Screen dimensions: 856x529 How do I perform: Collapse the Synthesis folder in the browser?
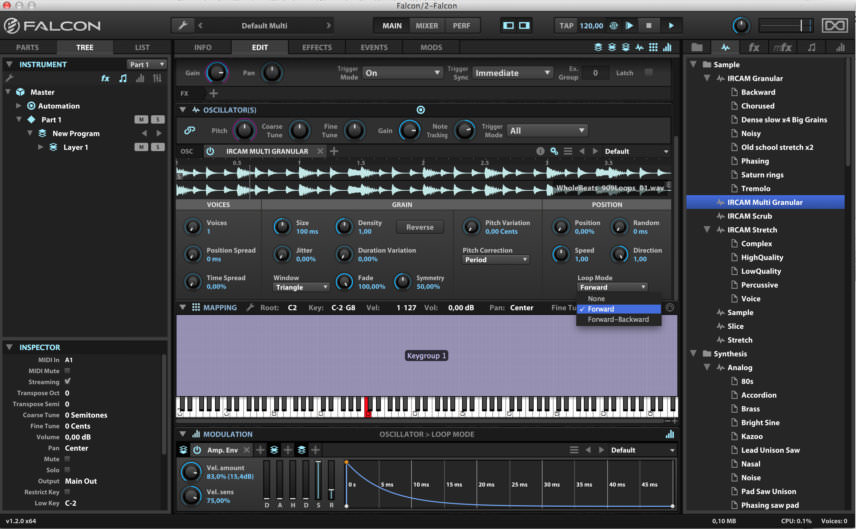click(693, 354)
